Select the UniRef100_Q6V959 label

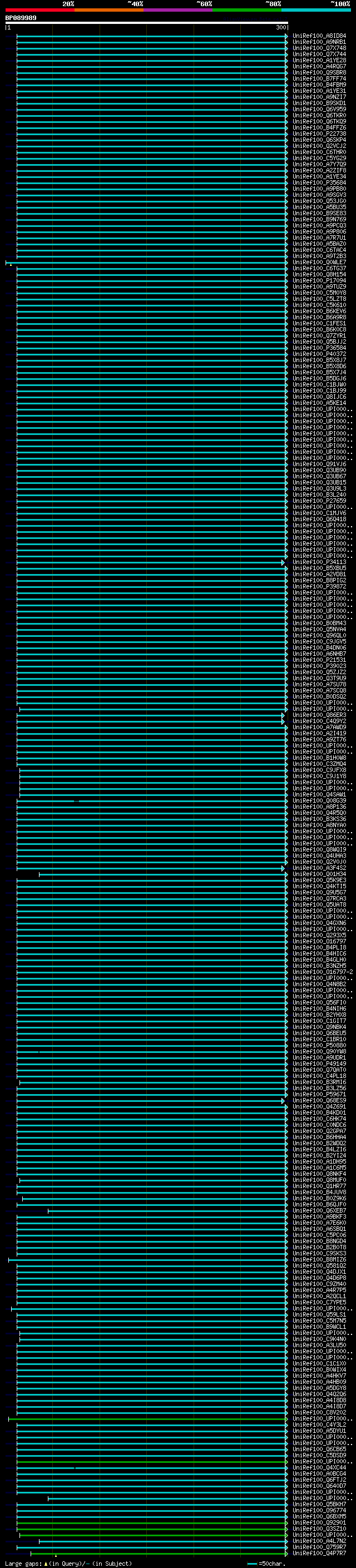pos(319,110)
